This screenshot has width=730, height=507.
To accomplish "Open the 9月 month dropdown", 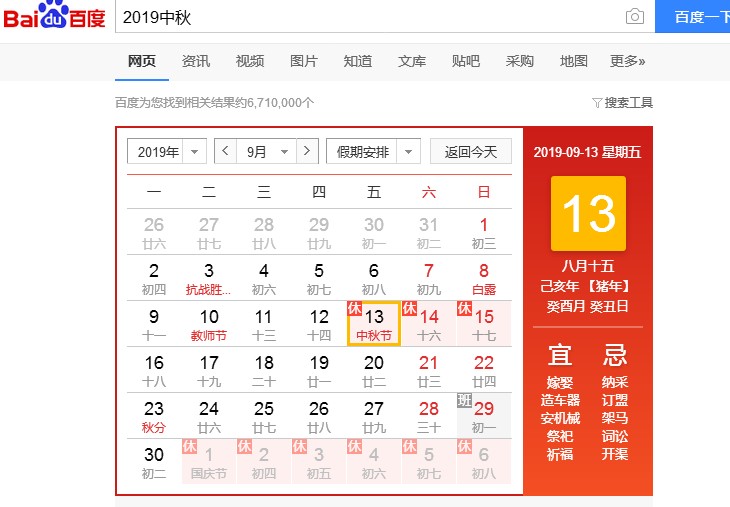I will click(267, 152).
